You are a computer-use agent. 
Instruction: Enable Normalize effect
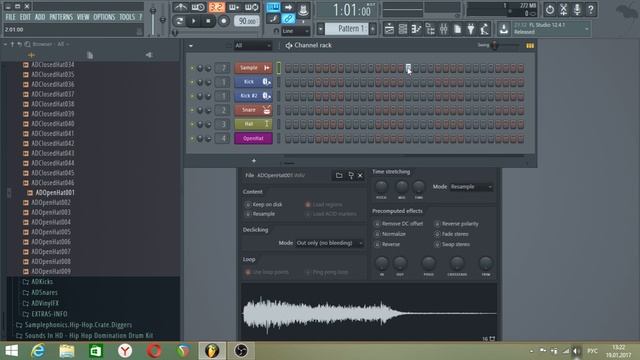(x=377, y=234)
